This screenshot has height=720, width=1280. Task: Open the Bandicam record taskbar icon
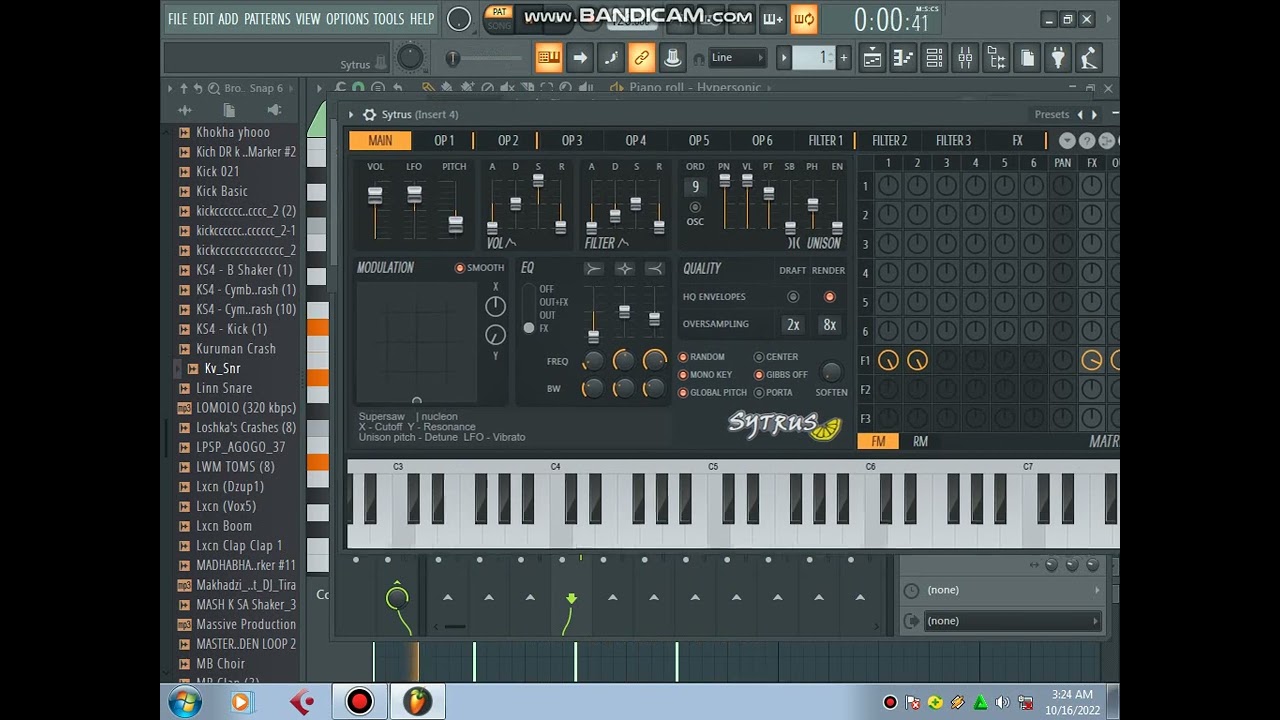pyautogui.click(x=359, y=702)
